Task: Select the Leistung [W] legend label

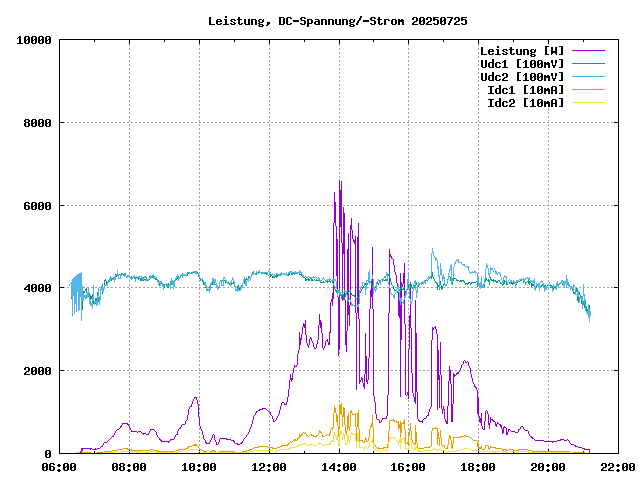Action: (x=521, y=51)
